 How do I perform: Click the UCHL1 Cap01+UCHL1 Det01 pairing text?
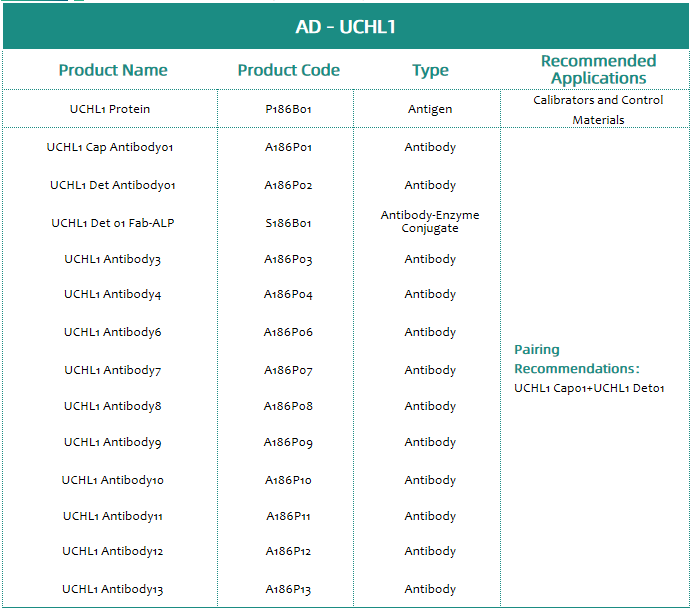pos(589,388)
